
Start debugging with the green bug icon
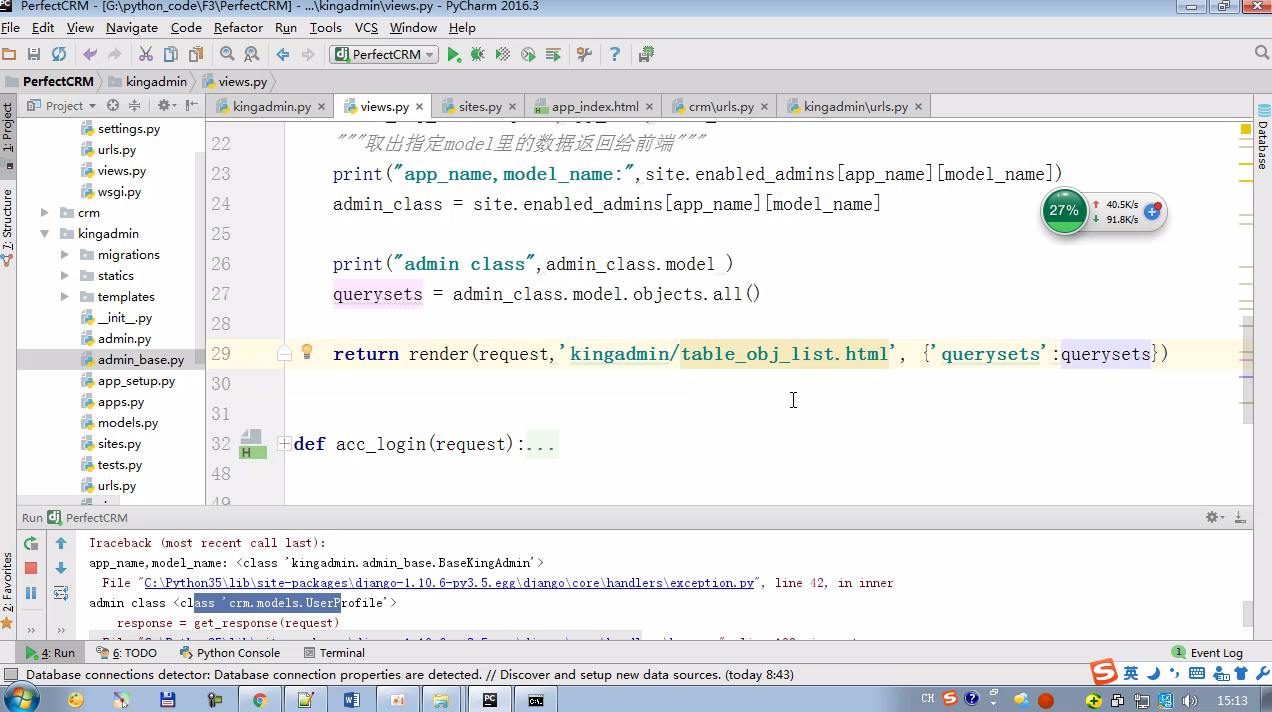478,54
